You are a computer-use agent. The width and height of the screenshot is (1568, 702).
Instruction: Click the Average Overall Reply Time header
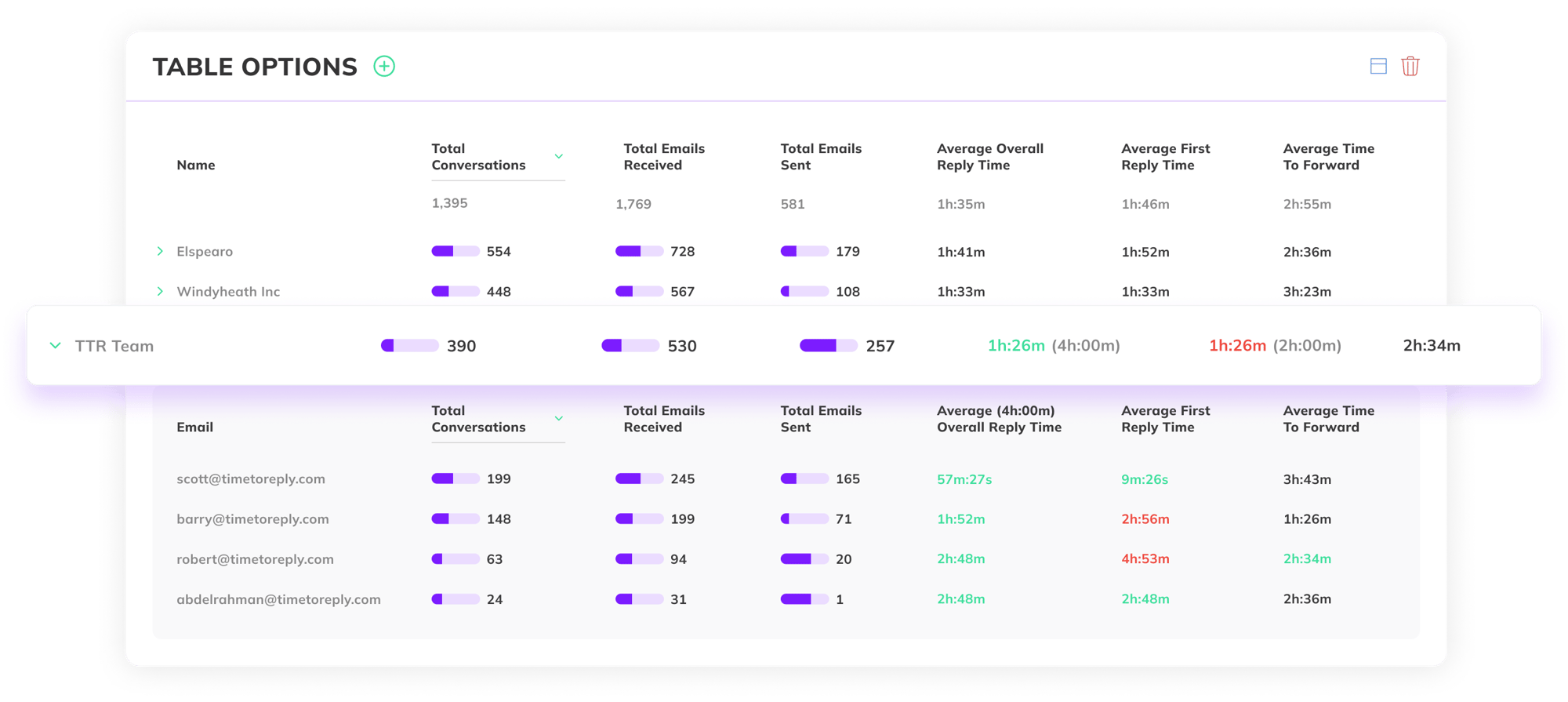pos(990,157)
